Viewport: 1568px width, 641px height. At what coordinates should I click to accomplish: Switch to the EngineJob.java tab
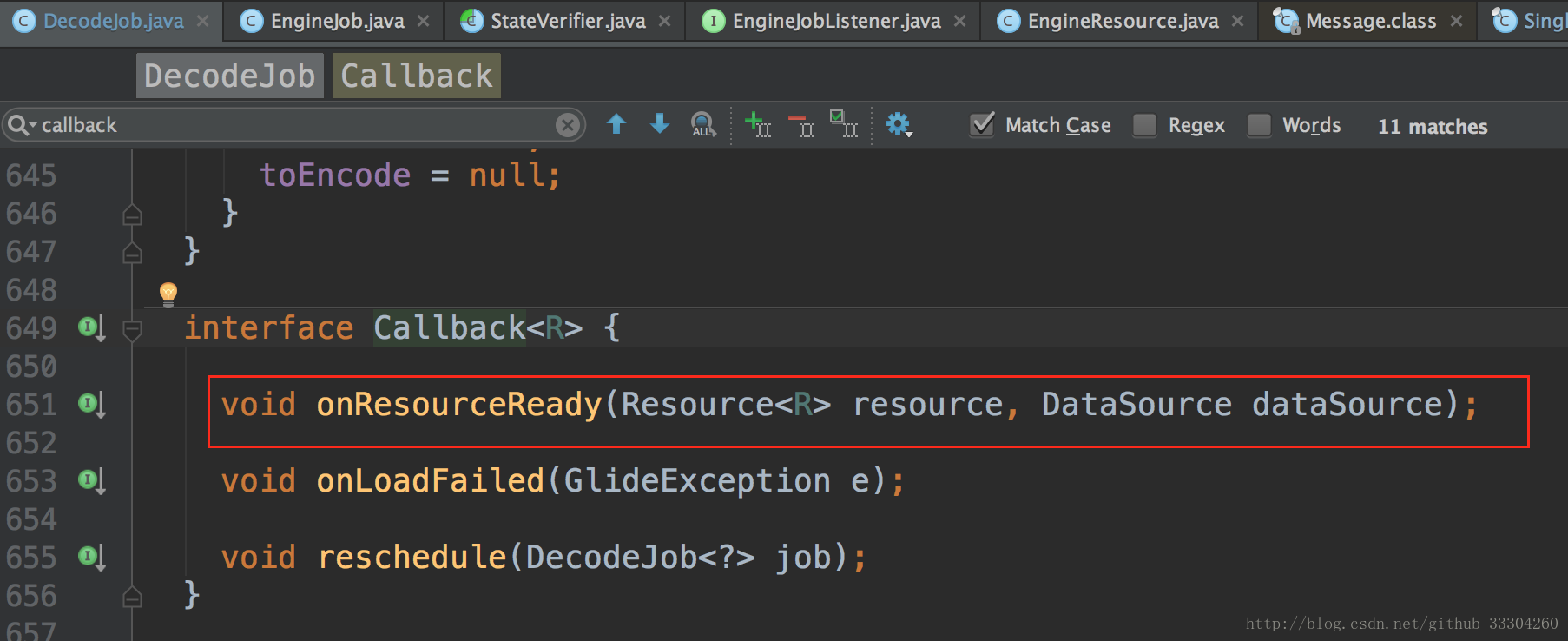coord(335,21)
